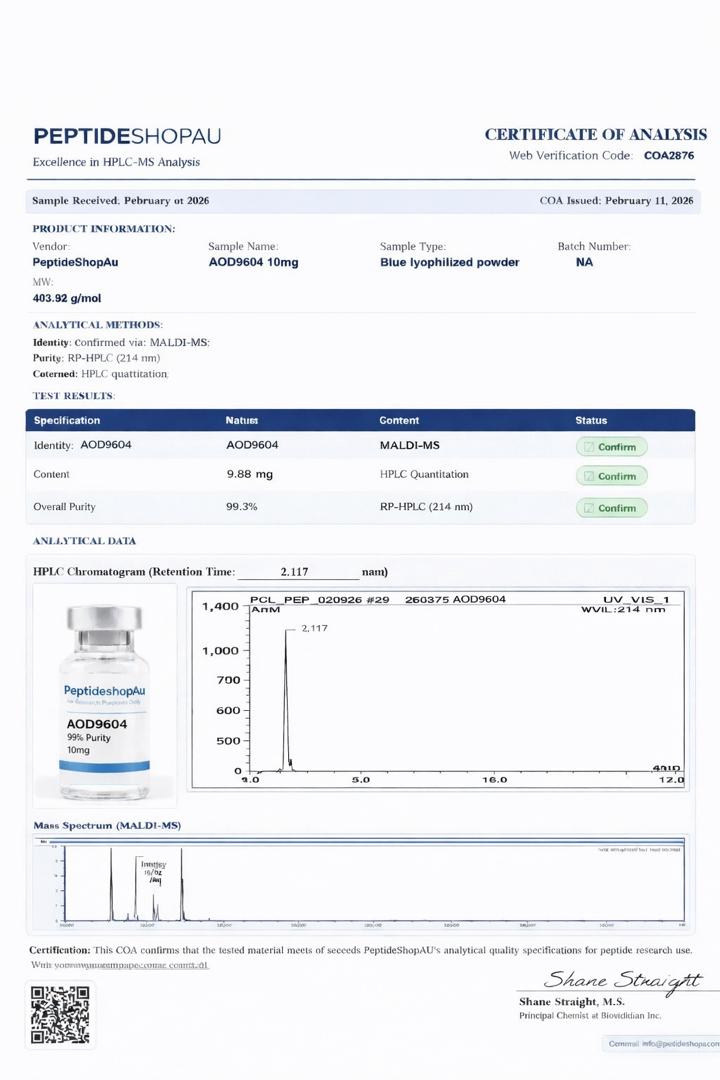Click the PRODUCT INFORMATION heading
This screenshot has height=1080, width=720.
click(103, 229)
